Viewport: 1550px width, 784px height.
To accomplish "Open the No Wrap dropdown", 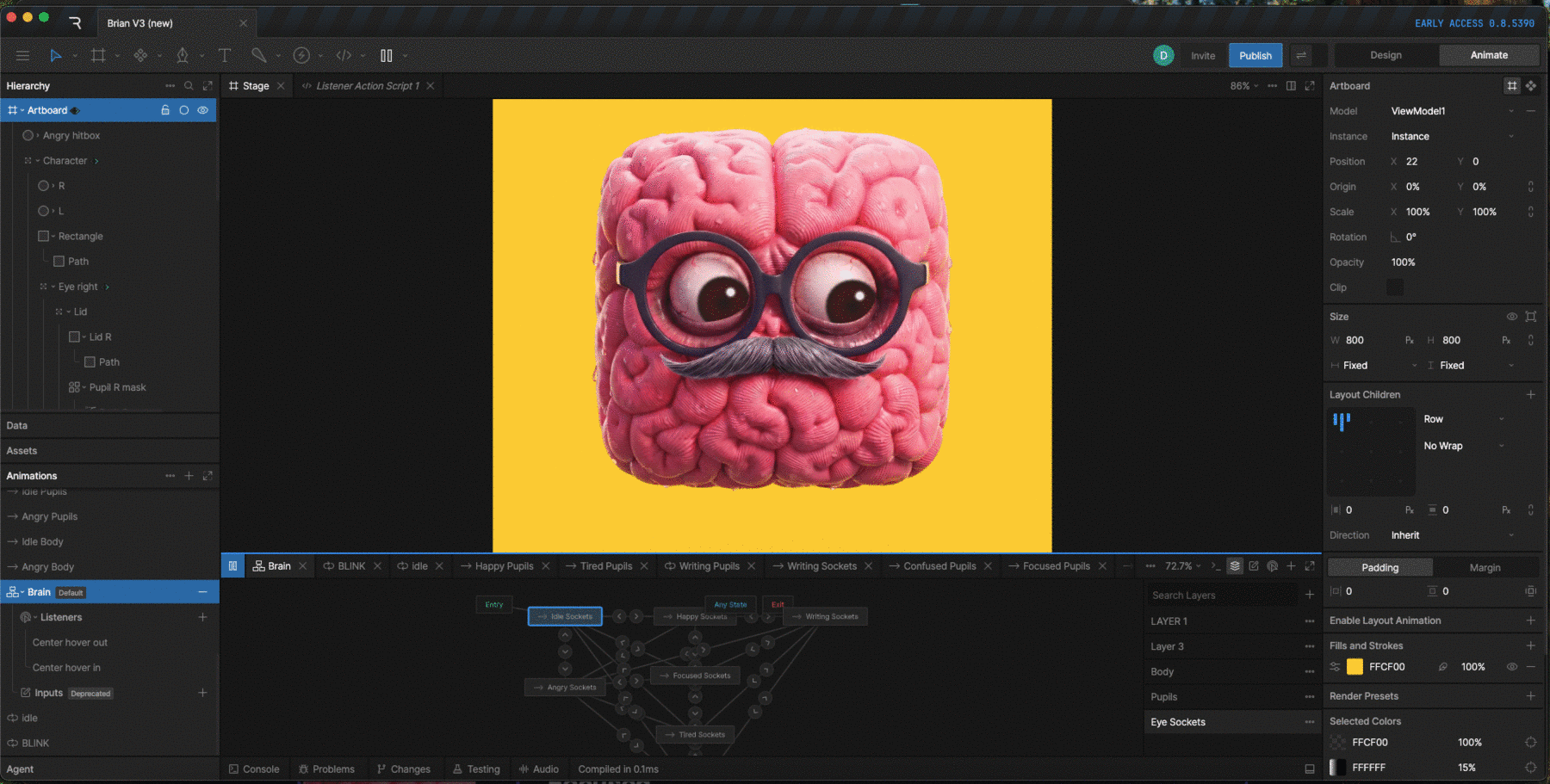I will 1464,446.
